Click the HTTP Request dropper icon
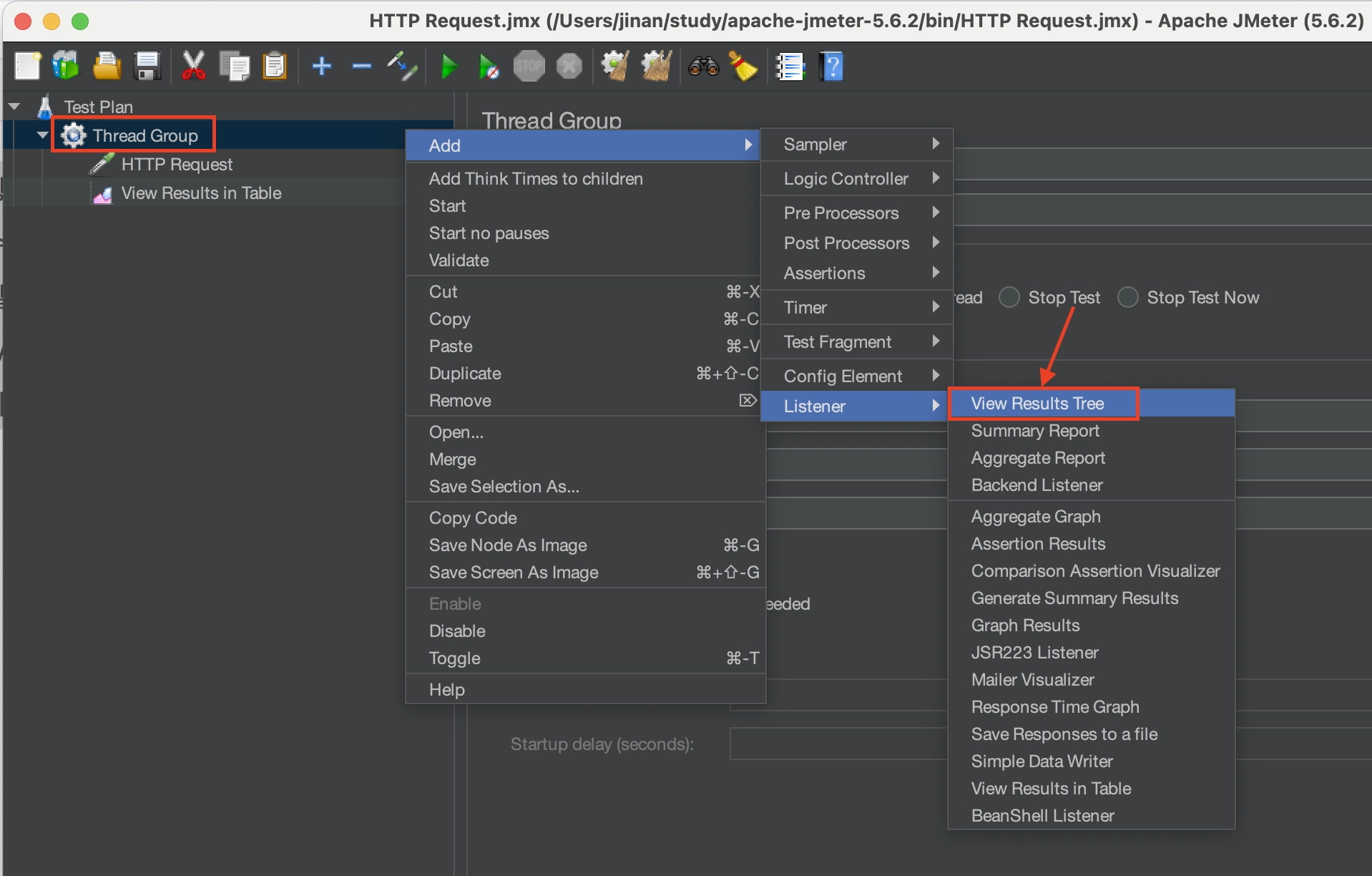 click(x=102, y=164)
